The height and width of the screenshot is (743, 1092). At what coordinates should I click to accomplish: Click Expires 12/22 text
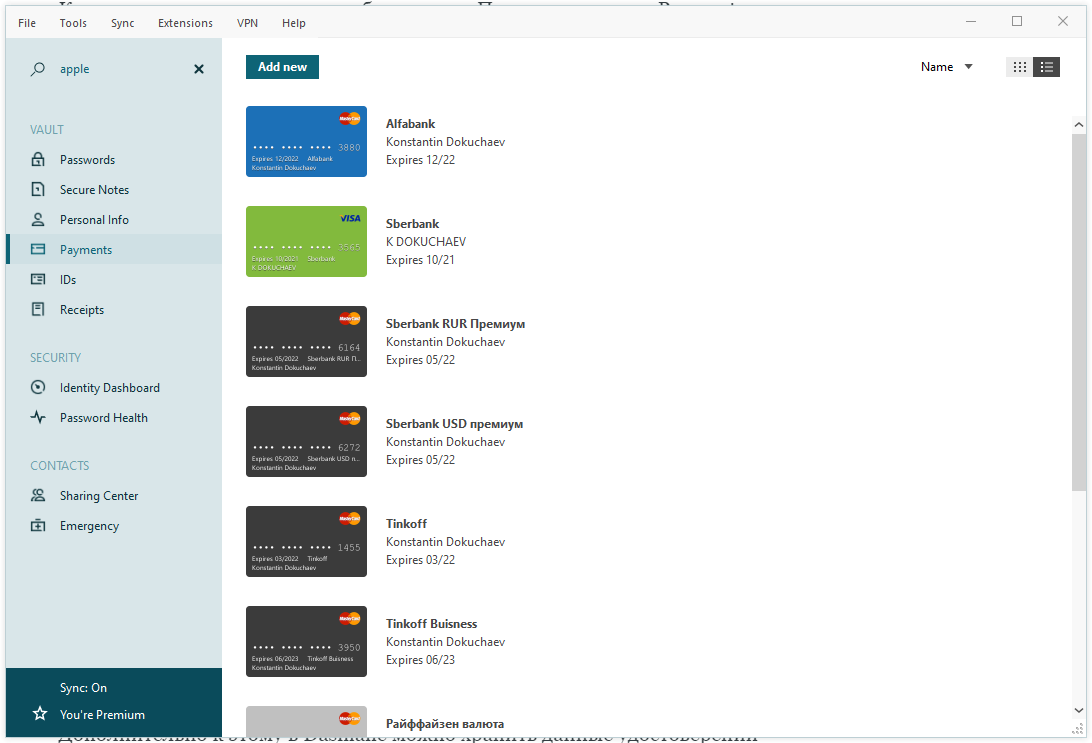coord(421,159)
